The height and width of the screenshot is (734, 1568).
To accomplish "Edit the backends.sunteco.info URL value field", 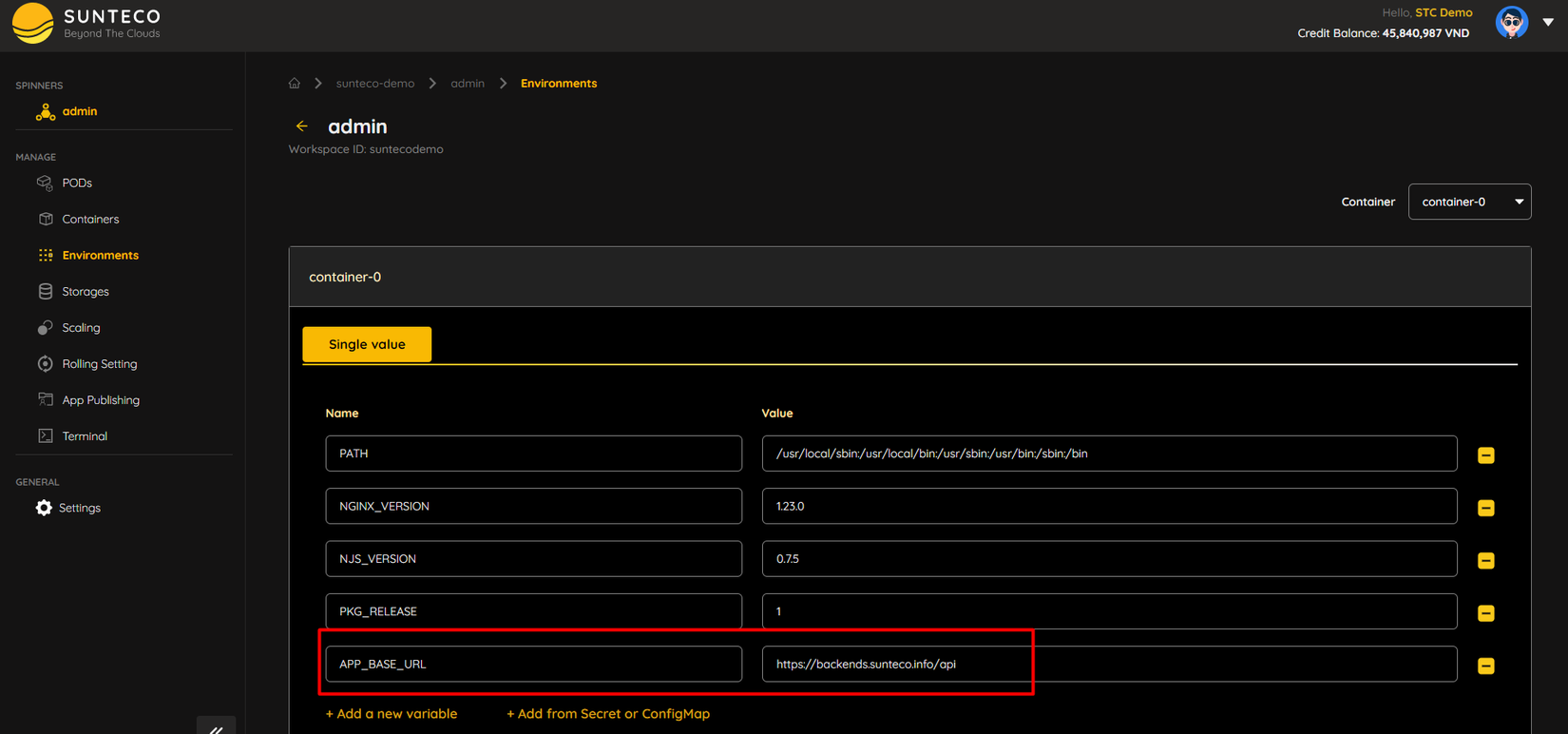I will (1109, 664).
